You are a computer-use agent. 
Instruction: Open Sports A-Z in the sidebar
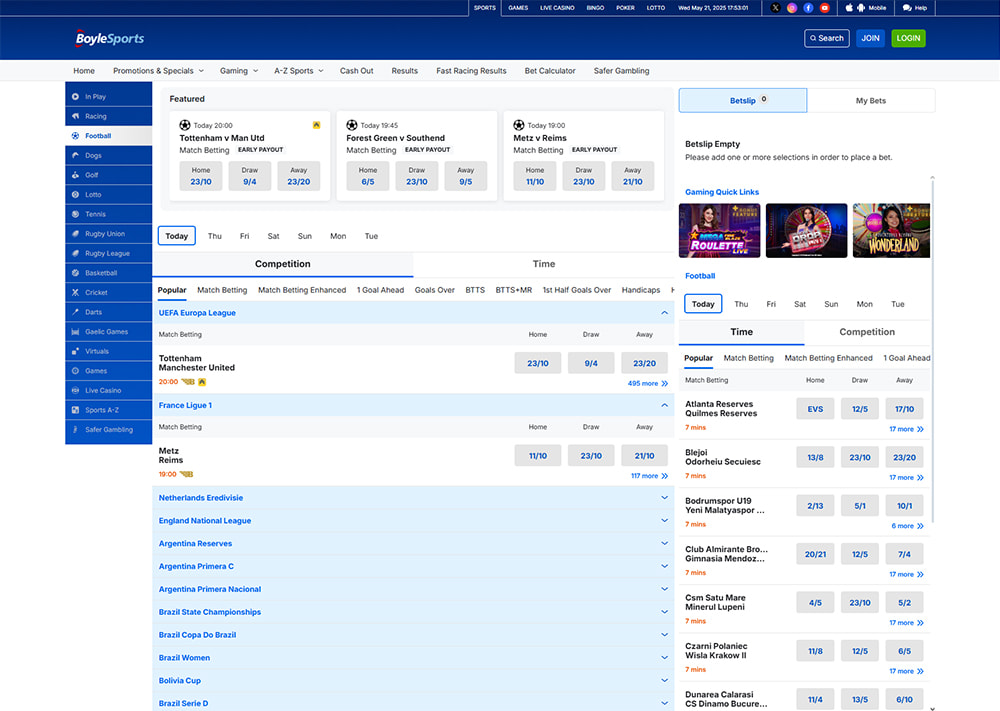108,410
